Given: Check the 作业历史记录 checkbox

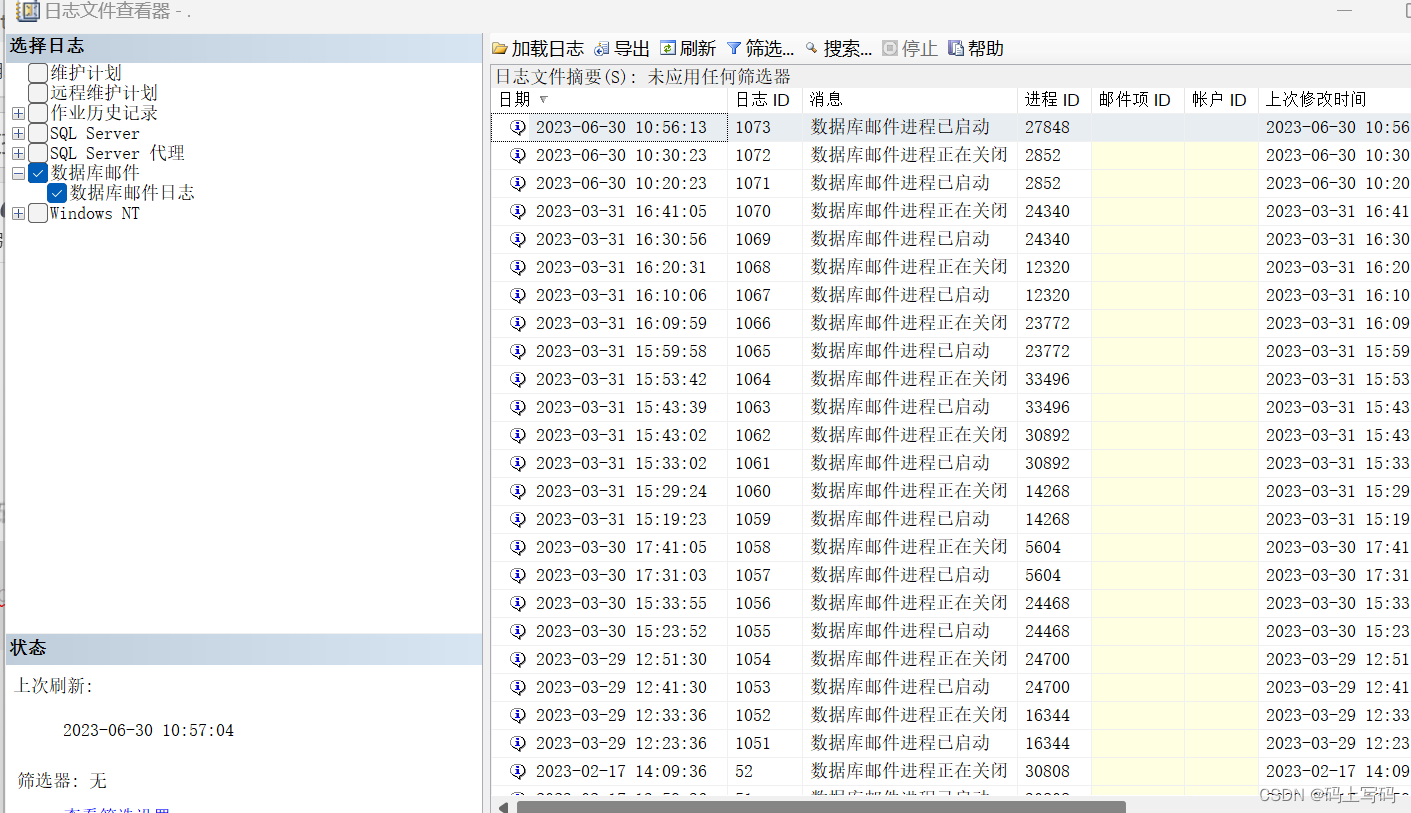Looking at the screenshot, I should (x=38, y=113).
